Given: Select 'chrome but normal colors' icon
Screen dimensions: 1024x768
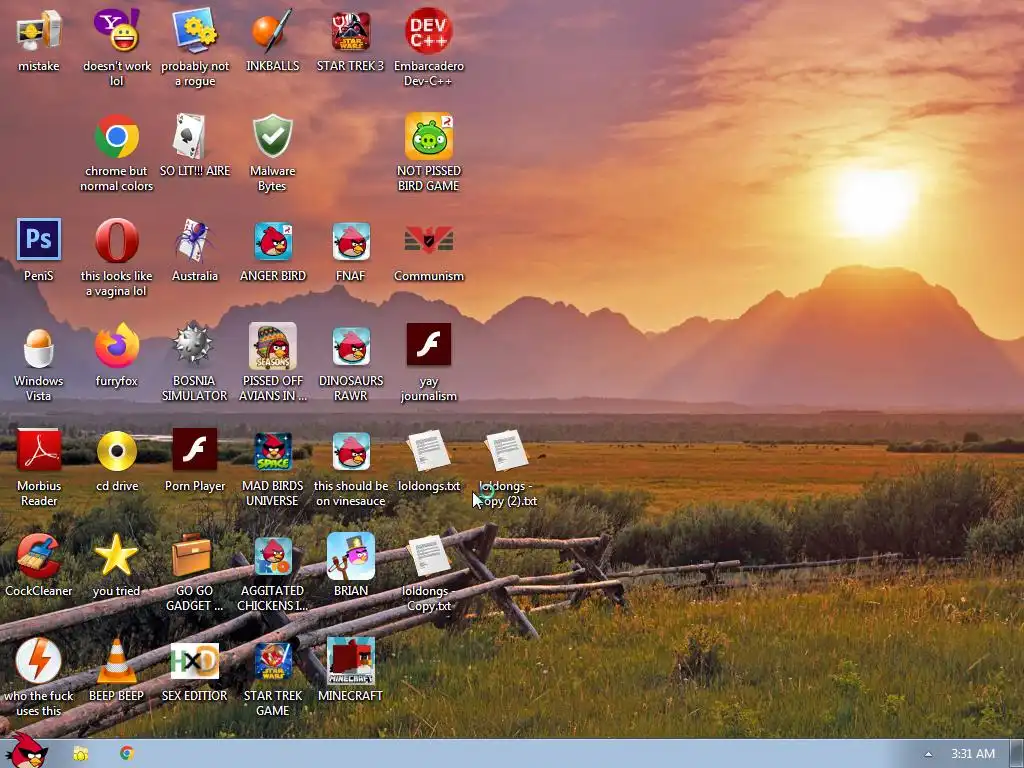Looking at the screenshot, I should 116,136.
